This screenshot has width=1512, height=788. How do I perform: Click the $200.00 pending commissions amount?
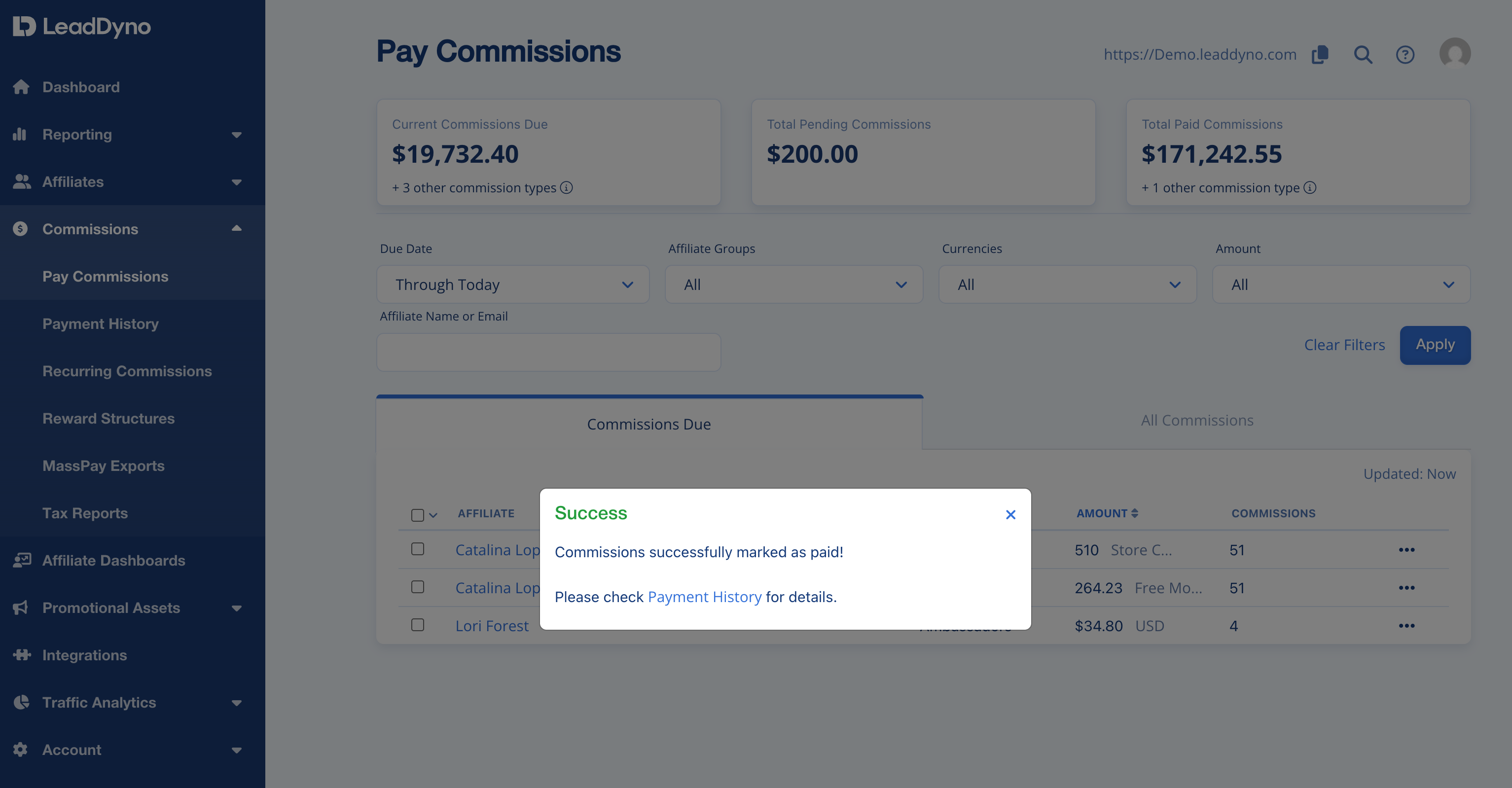point(812,154)
